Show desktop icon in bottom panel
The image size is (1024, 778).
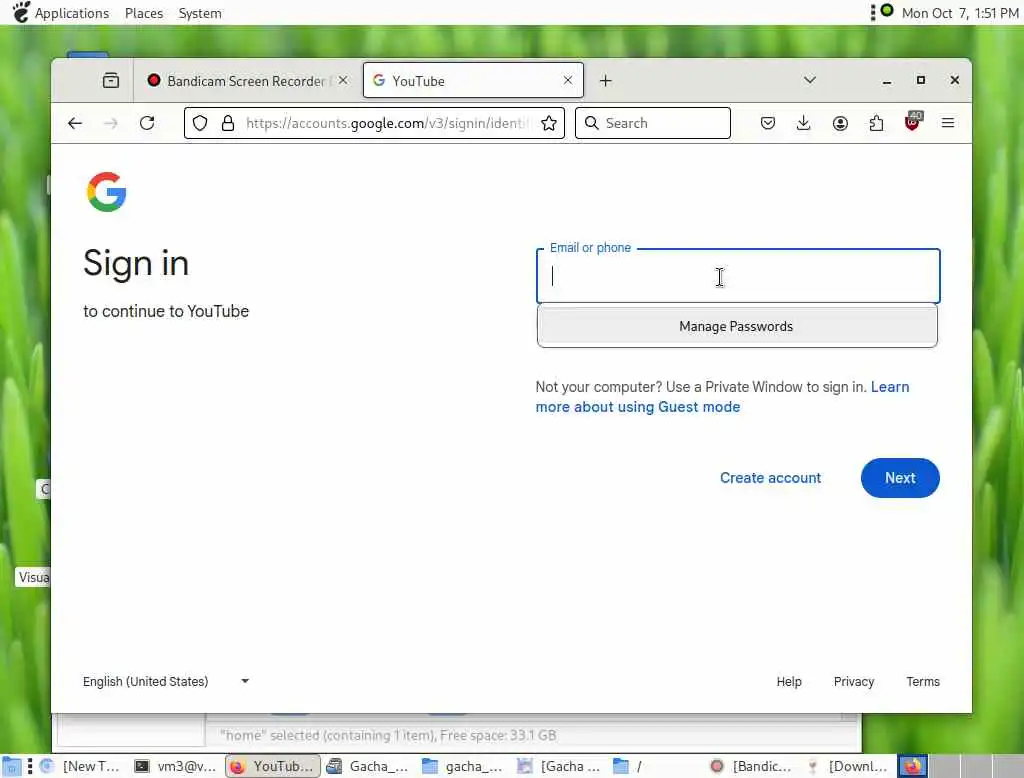click(x=11, y=766)
